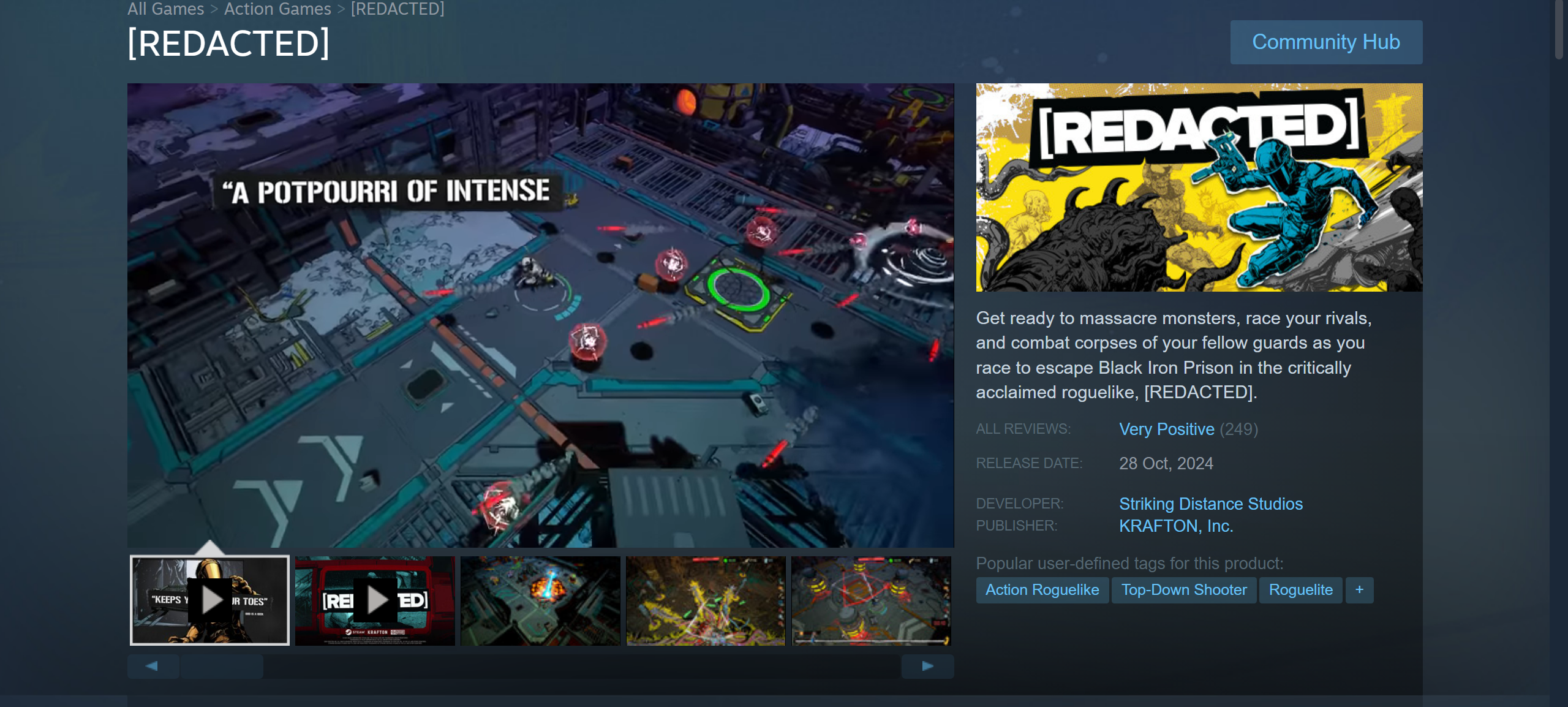Browse the Roguelite tag
Viewport: 1568px width, 707px height.
(x=1300, y=590)
